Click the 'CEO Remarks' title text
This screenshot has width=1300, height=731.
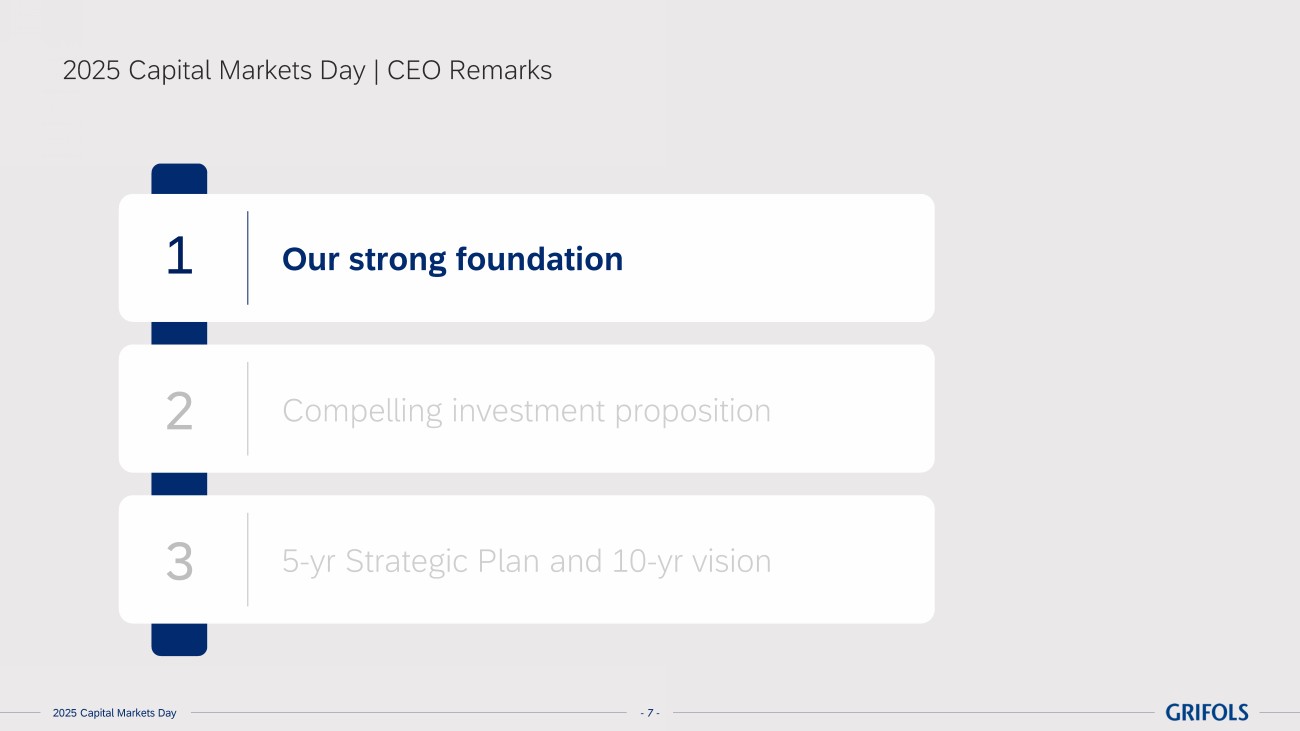469,71
